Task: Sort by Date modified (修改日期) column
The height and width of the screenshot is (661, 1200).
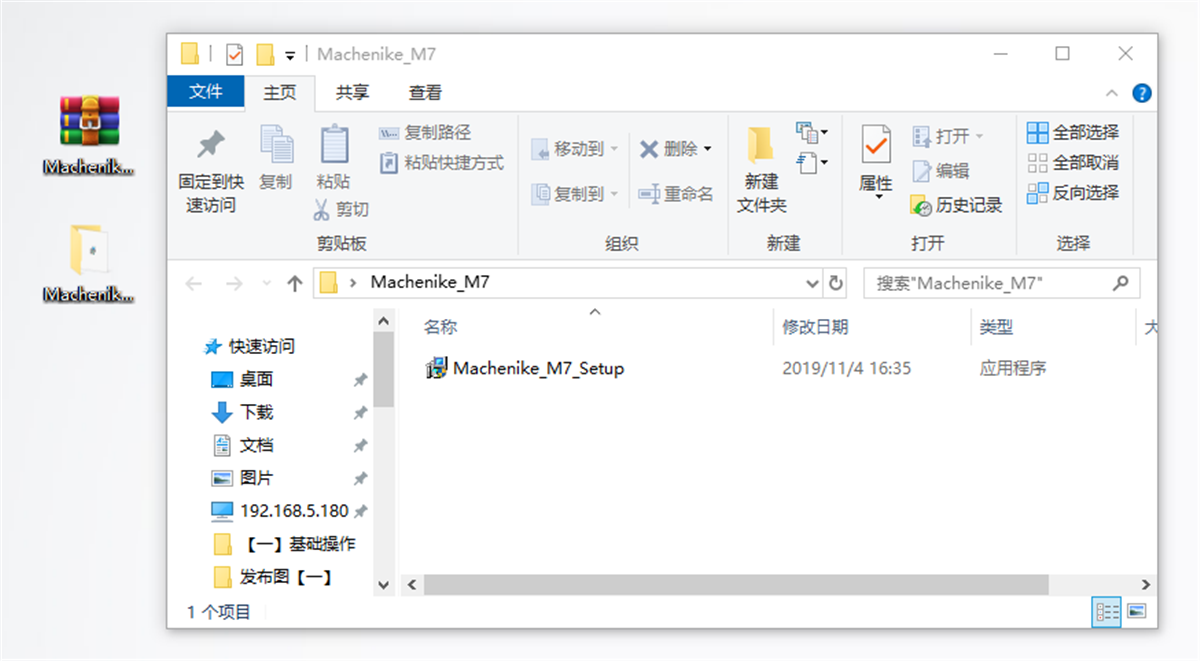Action: click(815, 327)
